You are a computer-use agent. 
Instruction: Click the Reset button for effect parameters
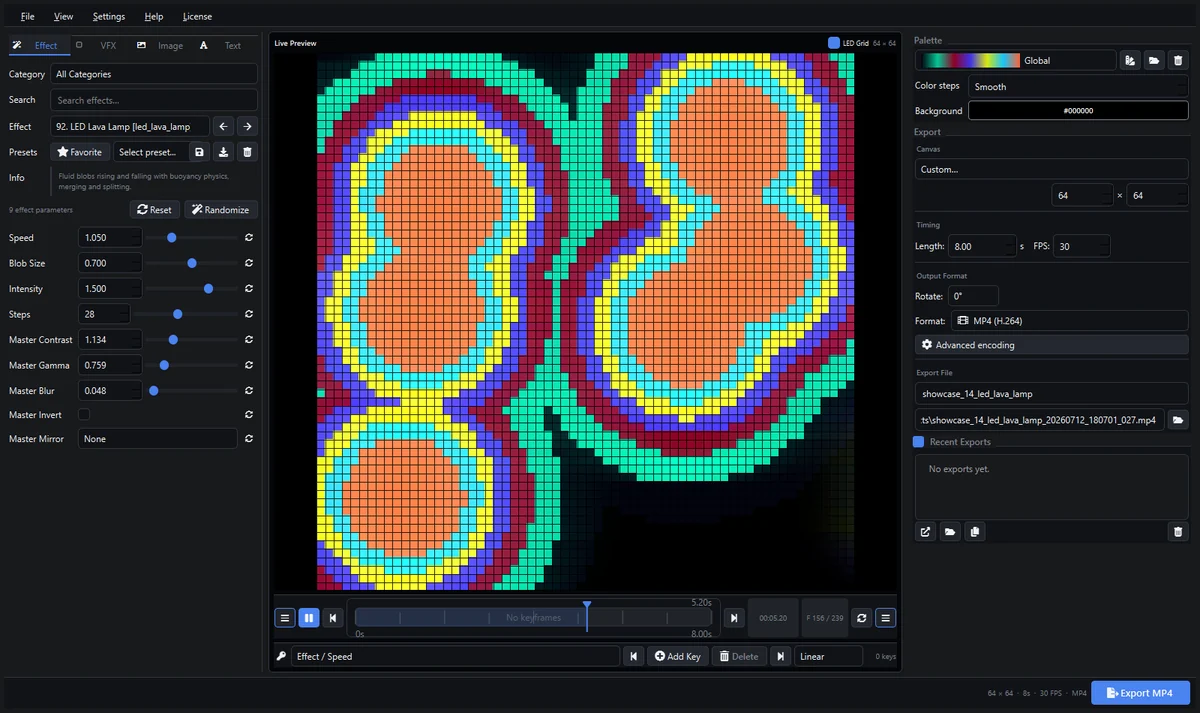pos(155,210)
